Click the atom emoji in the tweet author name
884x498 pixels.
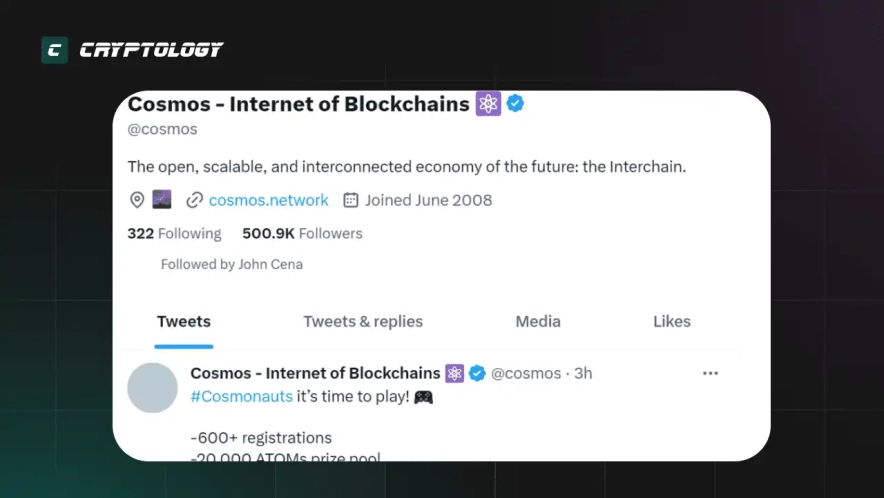tap(455, 373)
